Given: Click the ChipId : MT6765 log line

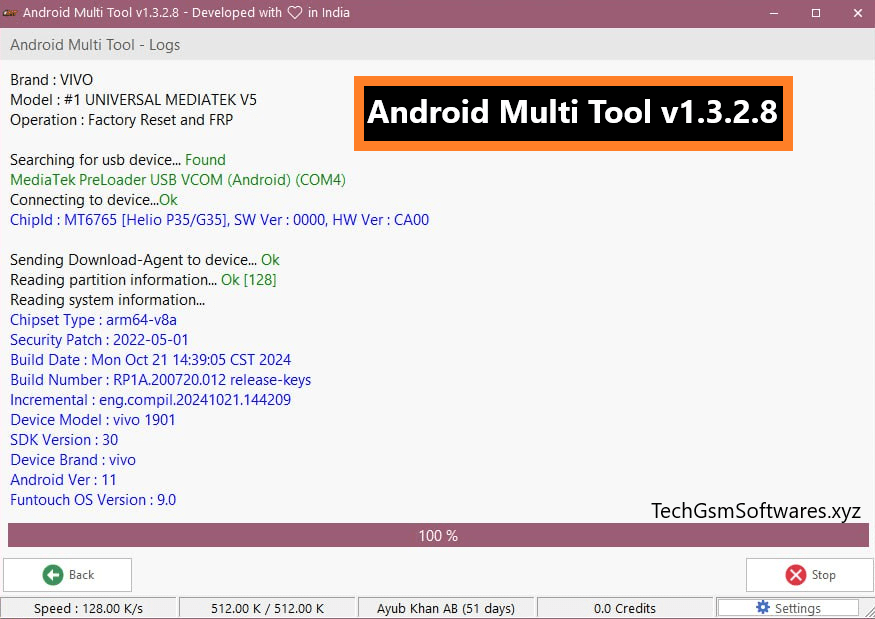Looking at the screenshot, I should pyautogui.click(x=219, y=220).
